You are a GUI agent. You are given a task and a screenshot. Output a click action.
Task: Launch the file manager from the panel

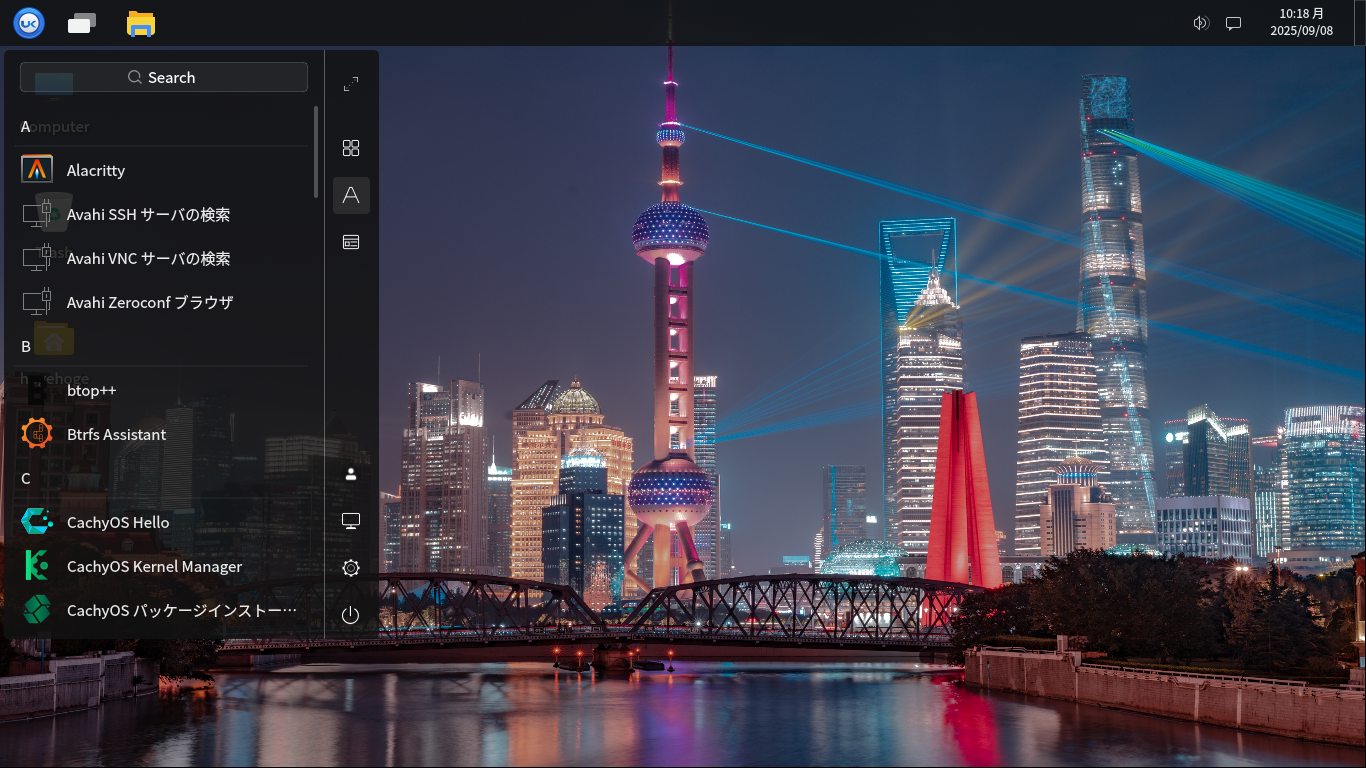pos(141,23)
